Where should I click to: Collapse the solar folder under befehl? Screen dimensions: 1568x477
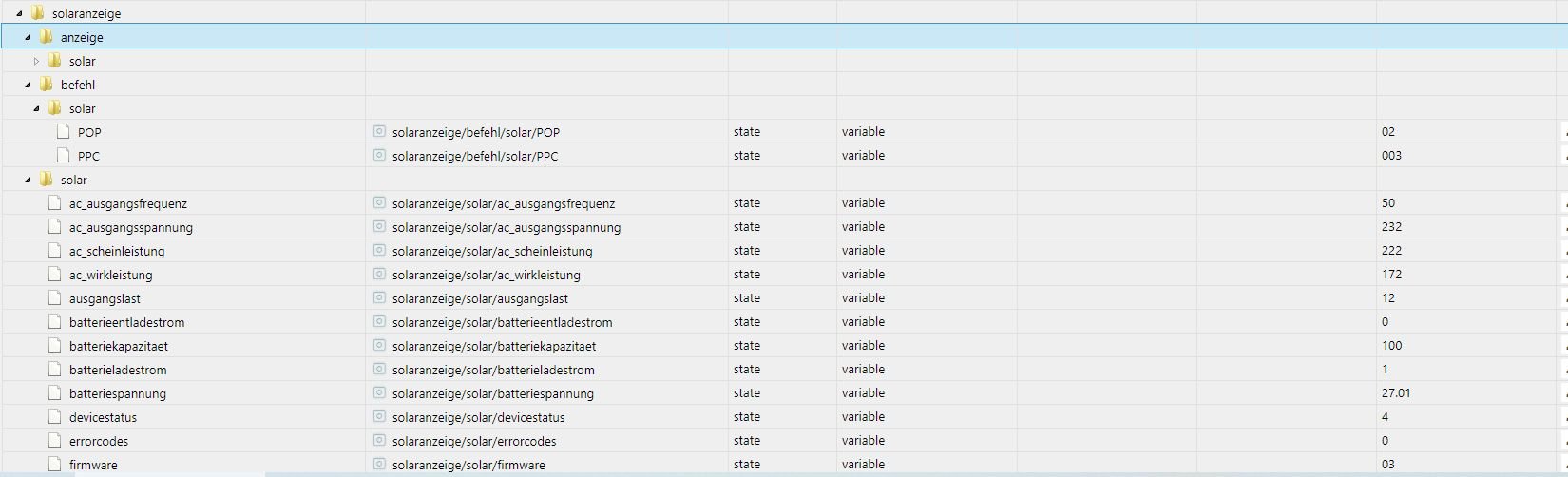point(37,108)
